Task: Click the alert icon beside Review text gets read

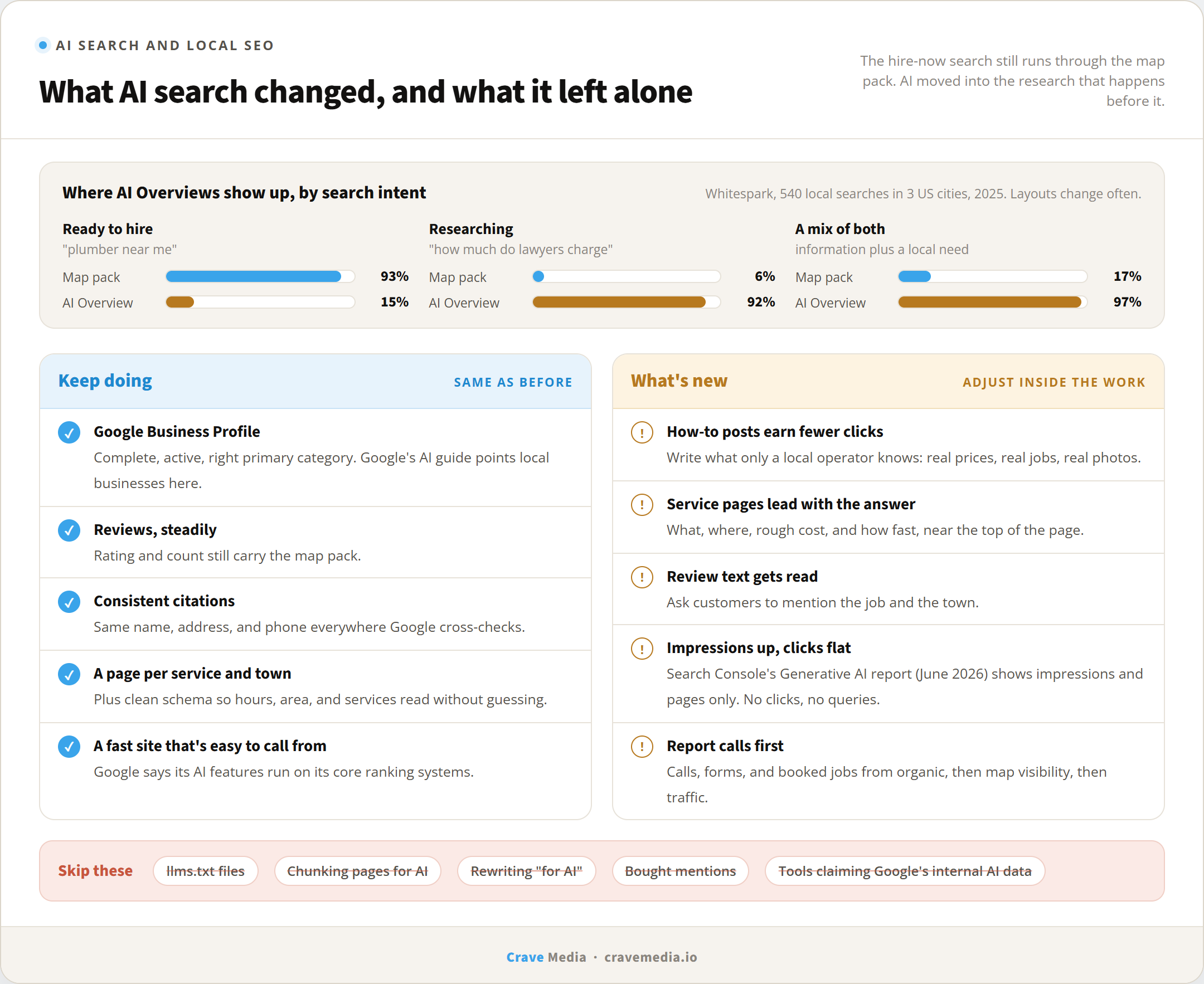Action: pyautogui.click(x=642, y=578)
